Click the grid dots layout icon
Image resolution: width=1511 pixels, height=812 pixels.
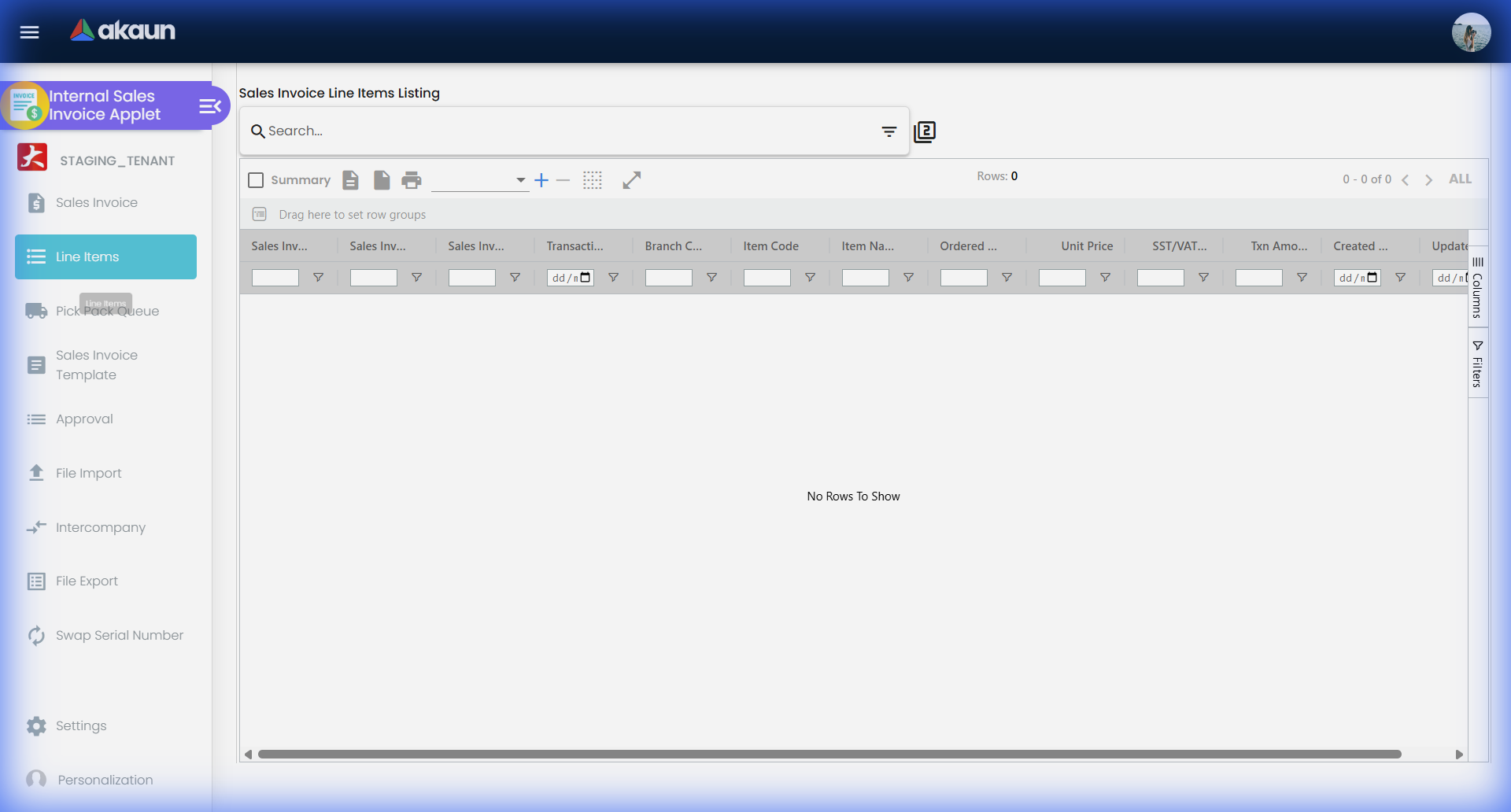click(592, 180)
